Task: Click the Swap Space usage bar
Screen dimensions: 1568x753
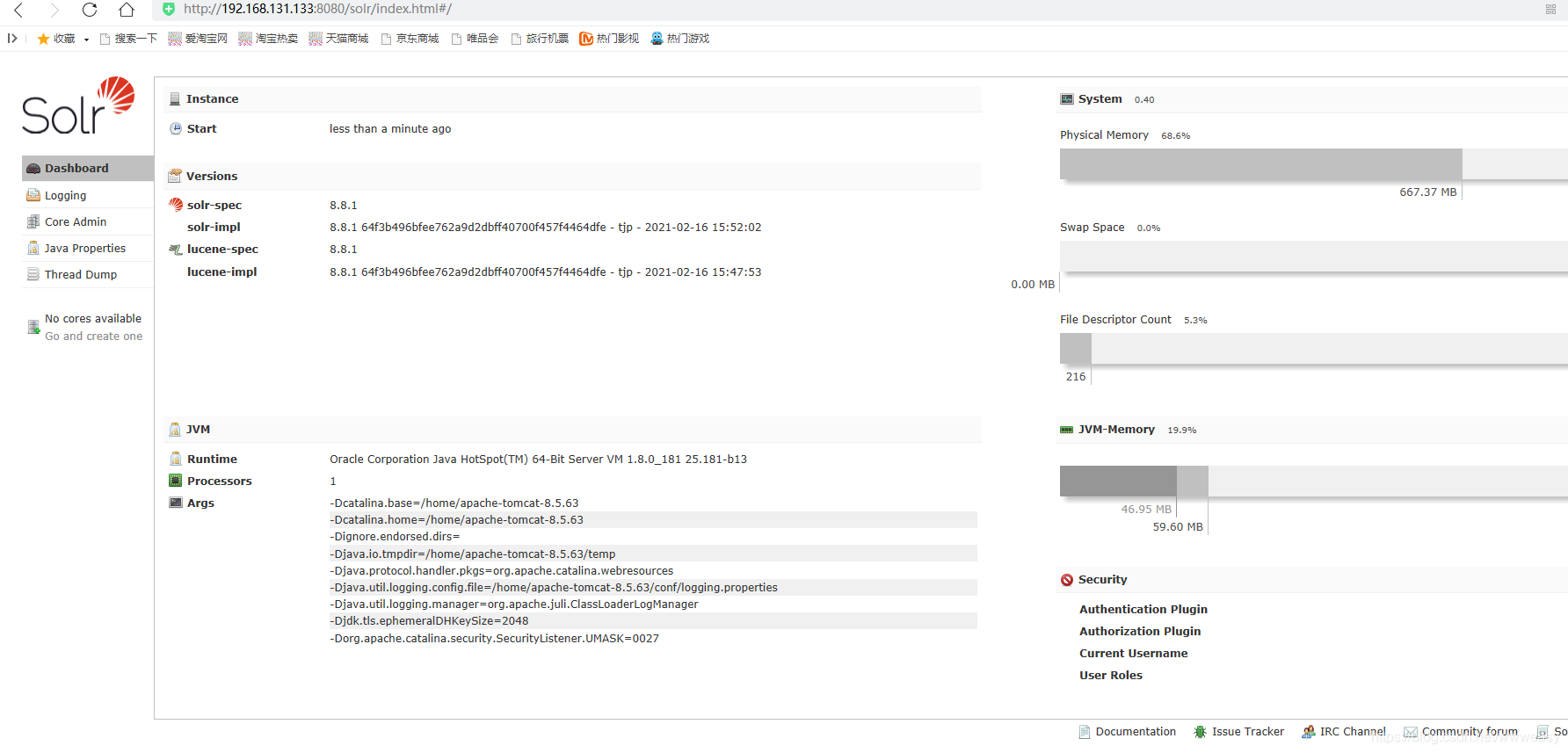Action: pos(1314,257)
